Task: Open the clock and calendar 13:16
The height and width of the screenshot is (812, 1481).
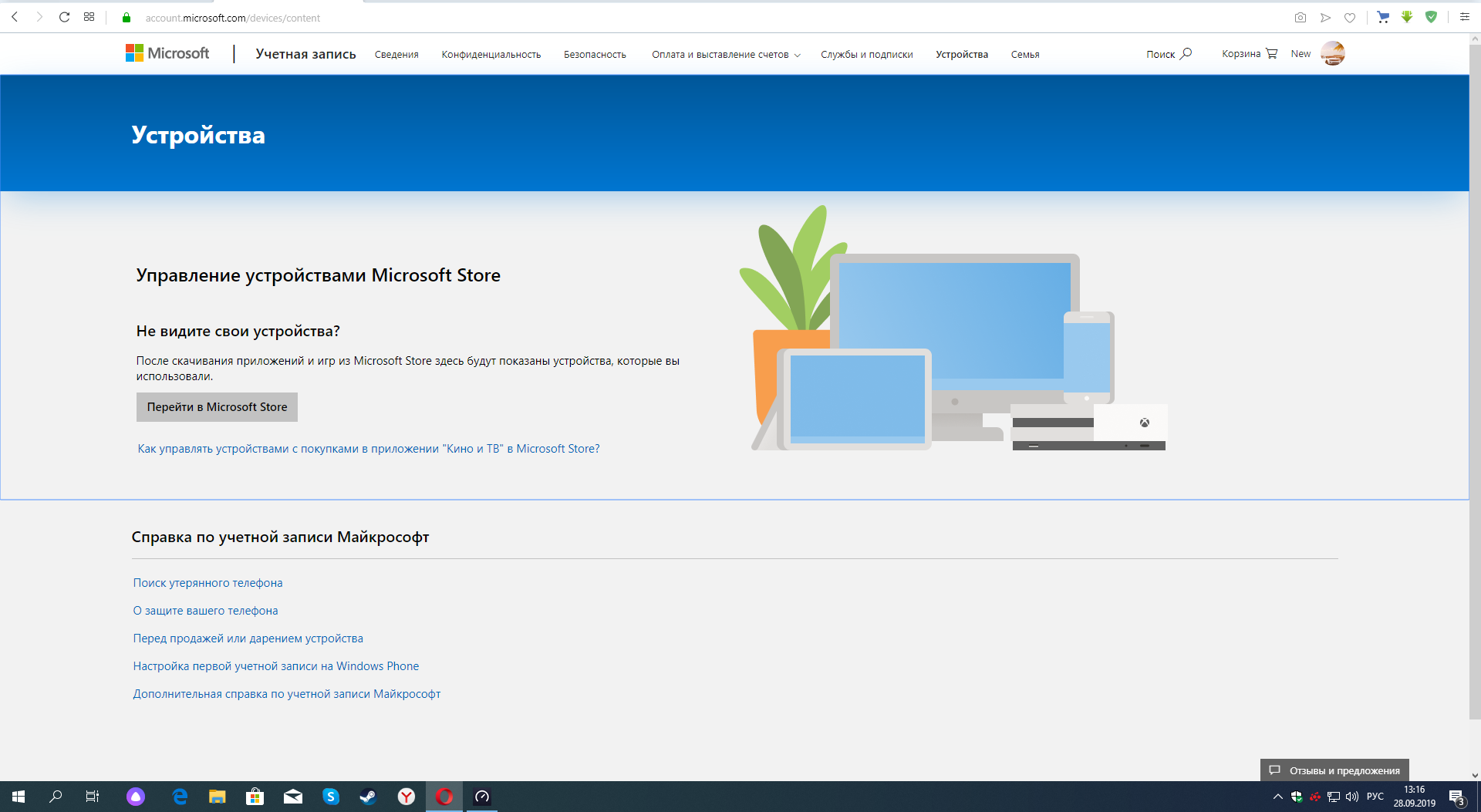Action: click(x=1415, y=797)
